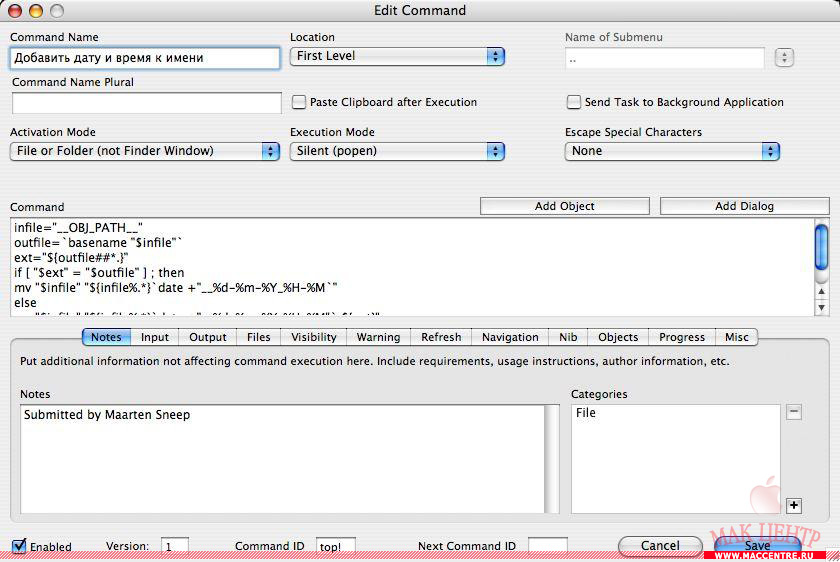Click the Notes text area scrollbar
The height and width of the screenshot is (562, 840).
point(552,459)
